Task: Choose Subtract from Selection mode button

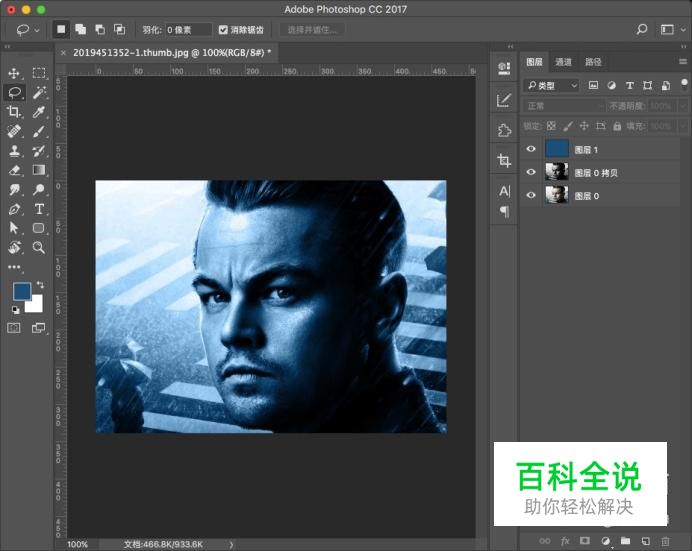Action: click(100, 30)
